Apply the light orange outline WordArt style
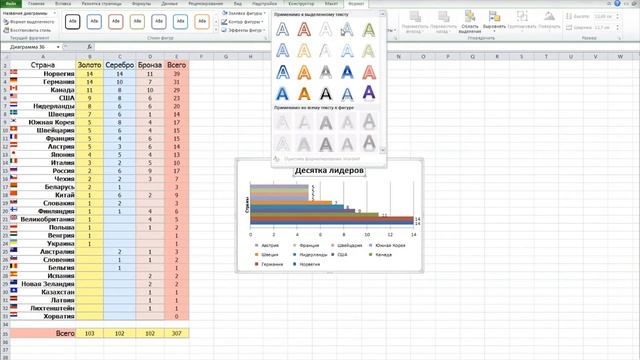This screenshot has width=640, height=360. coord(304,51)
